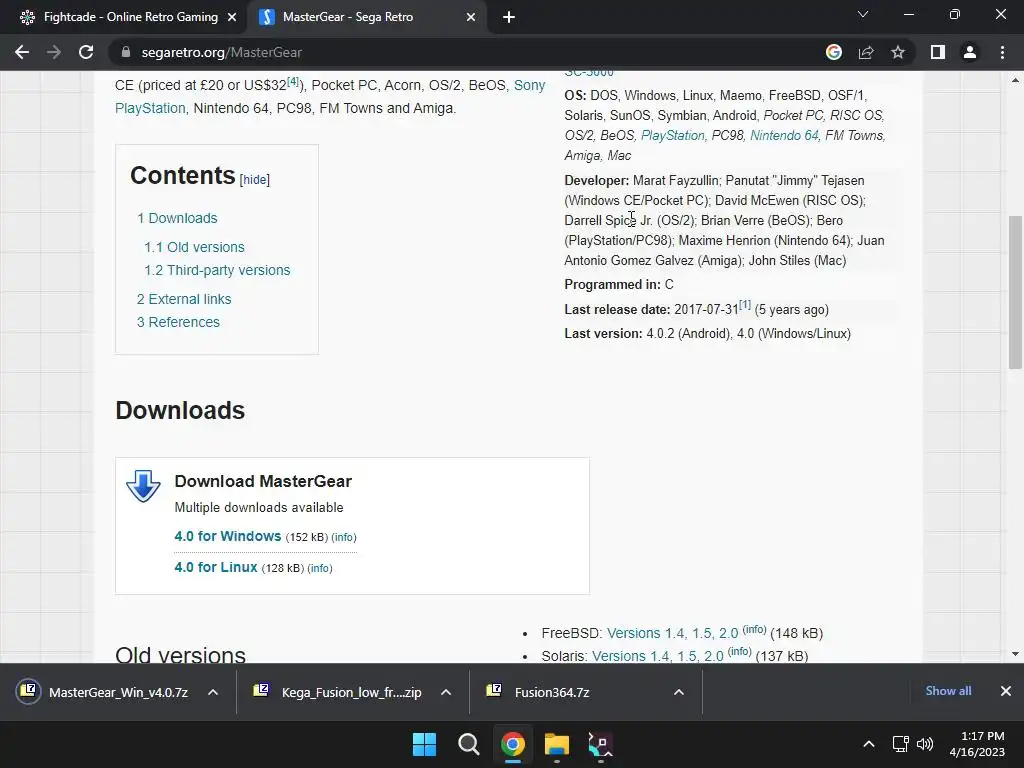Expand options for Fusion364.7z download
Screen dimensions: 1024x768
coord(679,692)
